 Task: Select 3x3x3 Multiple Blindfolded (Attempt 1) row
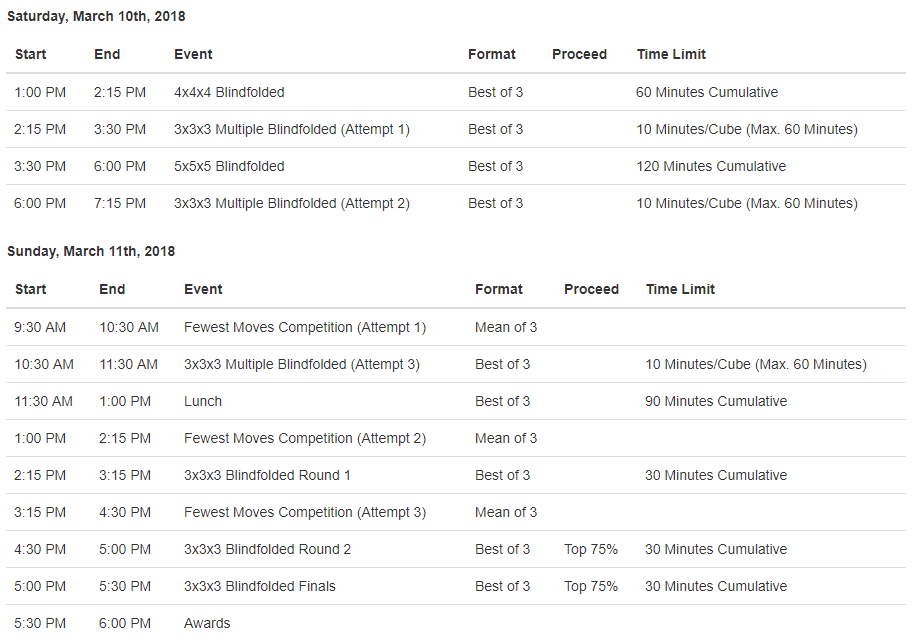(x=456, y=129)
